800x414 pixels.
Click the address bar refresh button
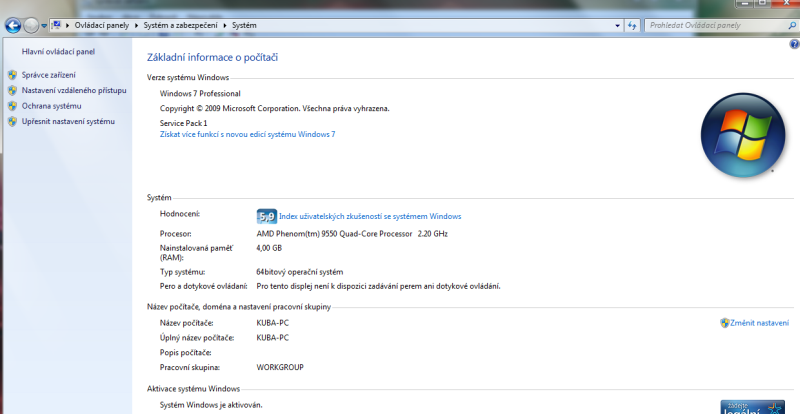click(633, 26)
